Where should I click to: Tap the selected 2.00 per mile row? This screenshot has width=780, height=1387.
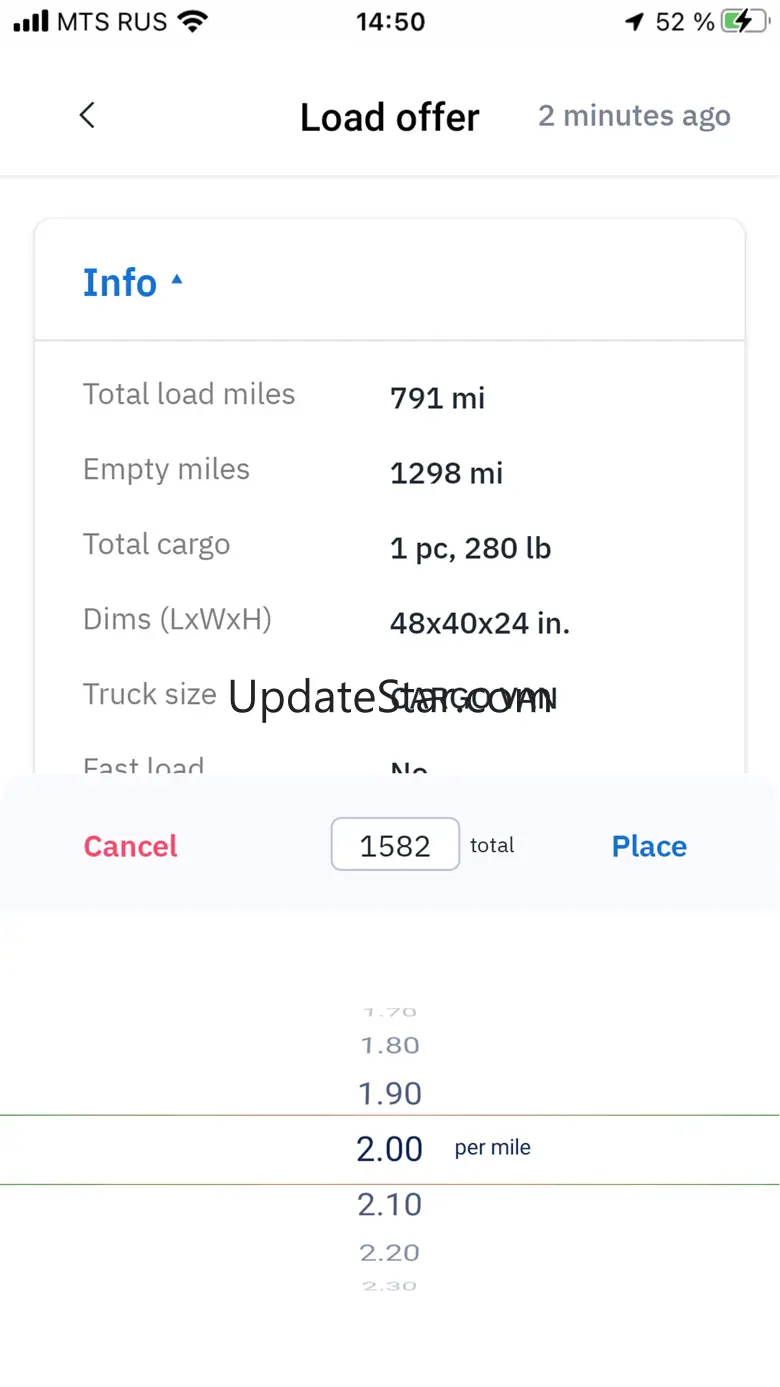(x=390, y=1149)
